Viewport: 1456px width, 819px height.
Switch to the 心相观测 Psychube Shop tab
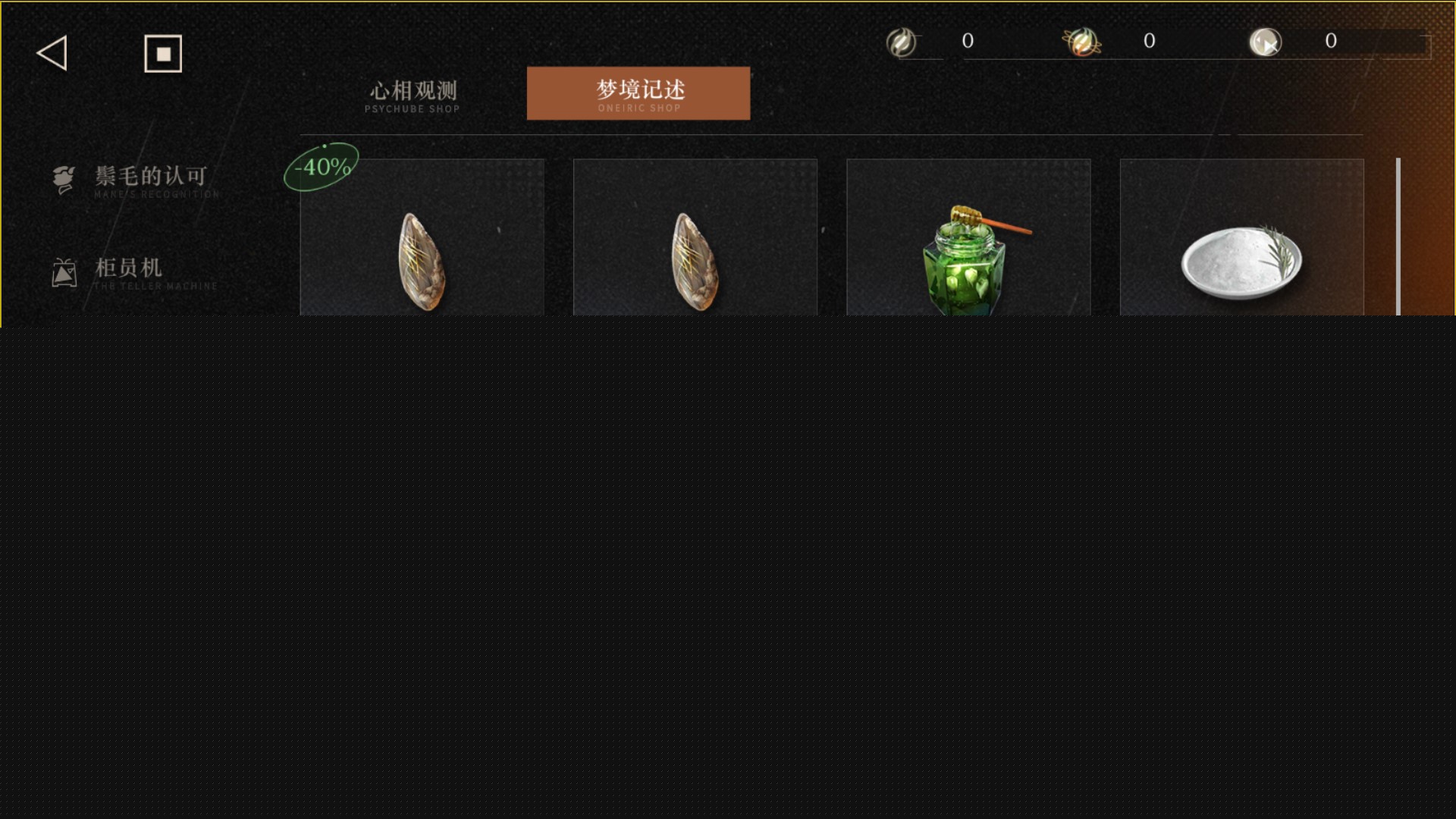pyautogui.click(x=413, y=96)
